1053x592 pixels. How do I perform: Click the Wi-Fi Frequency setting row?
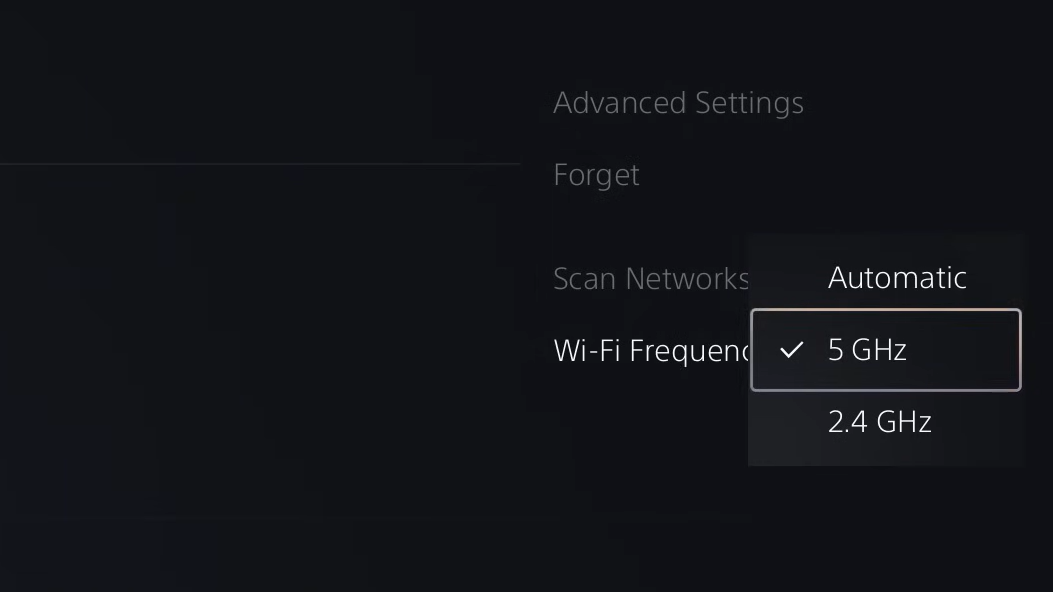point(650,350)
